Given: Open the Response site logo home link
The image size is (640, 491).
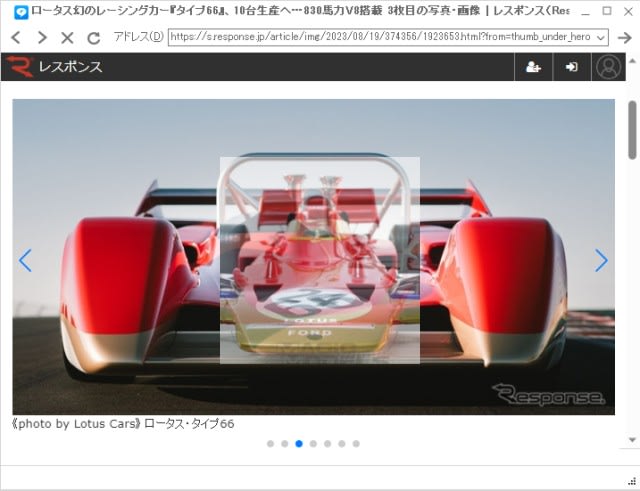Looking at the screenshot, I should [54, 67].
